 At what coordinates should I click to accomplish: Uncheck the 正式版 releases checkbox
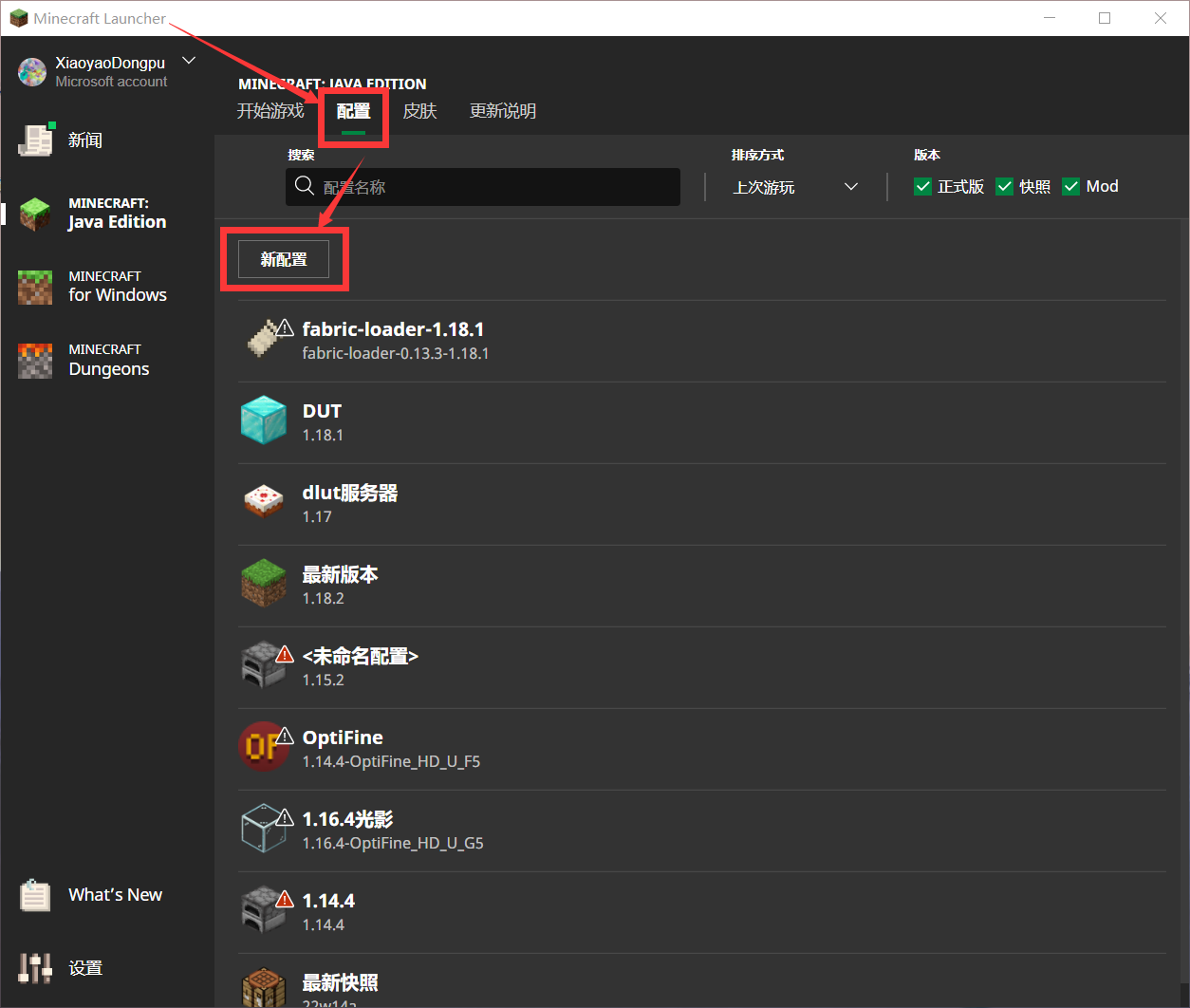tap(922, 187)
